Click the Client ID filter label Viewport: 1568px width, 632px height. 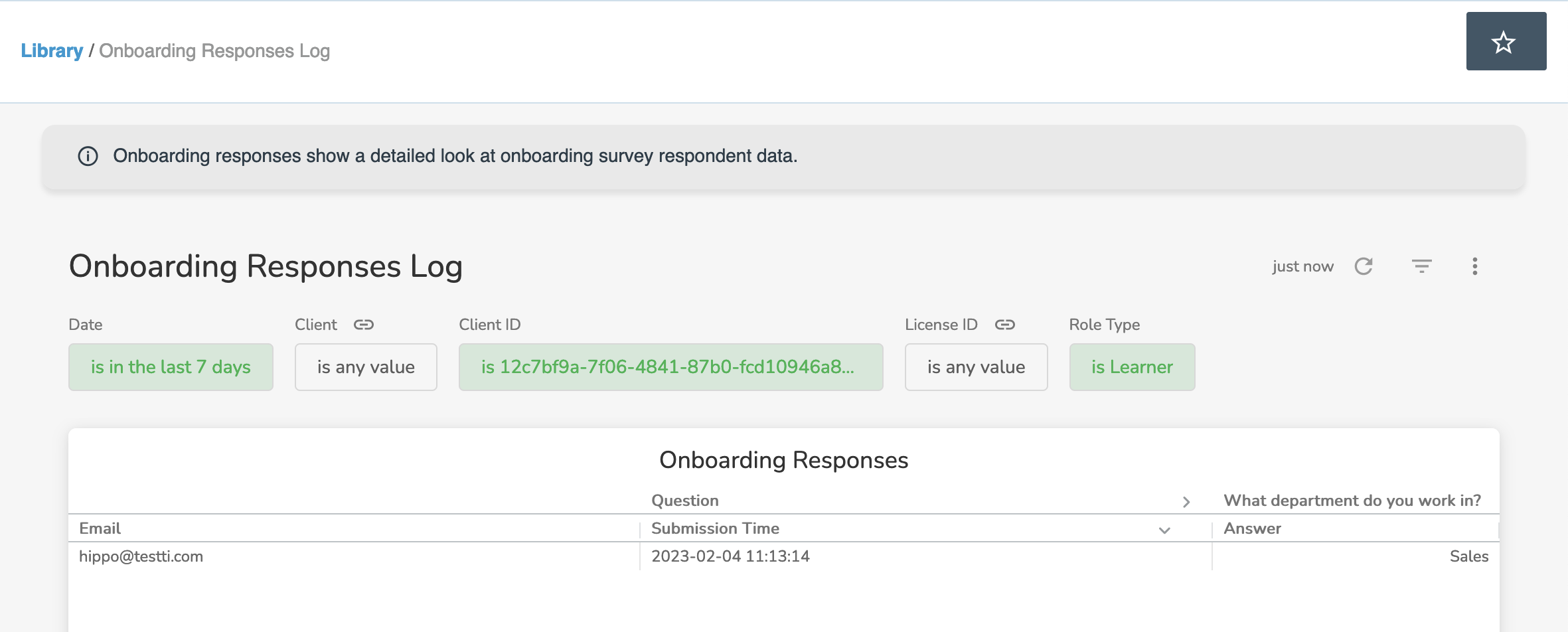click(x=490, y=325)
